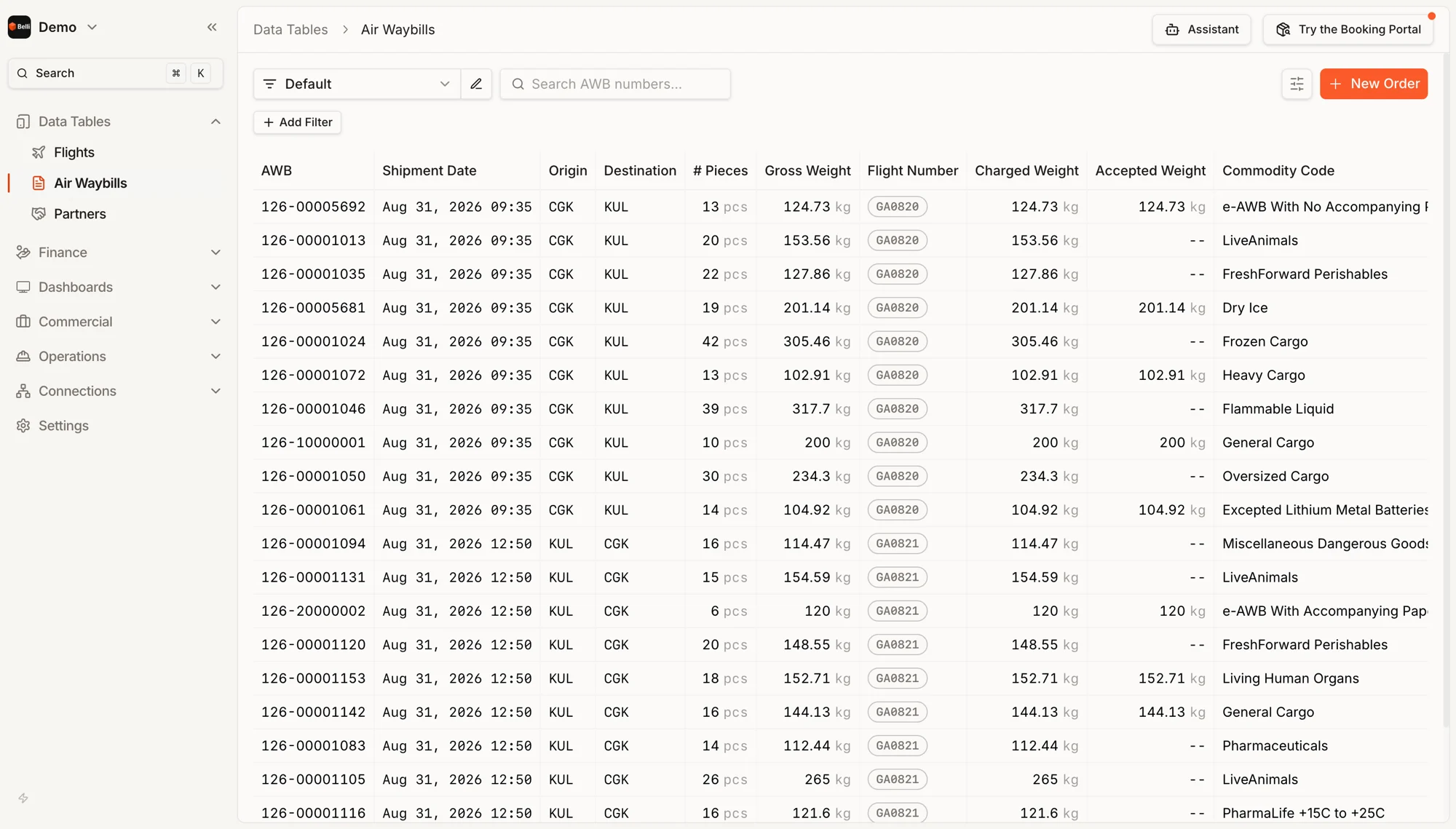Click the Shipment Date column header
Viewport: 1456px width, 829px height.
point(430,170)
